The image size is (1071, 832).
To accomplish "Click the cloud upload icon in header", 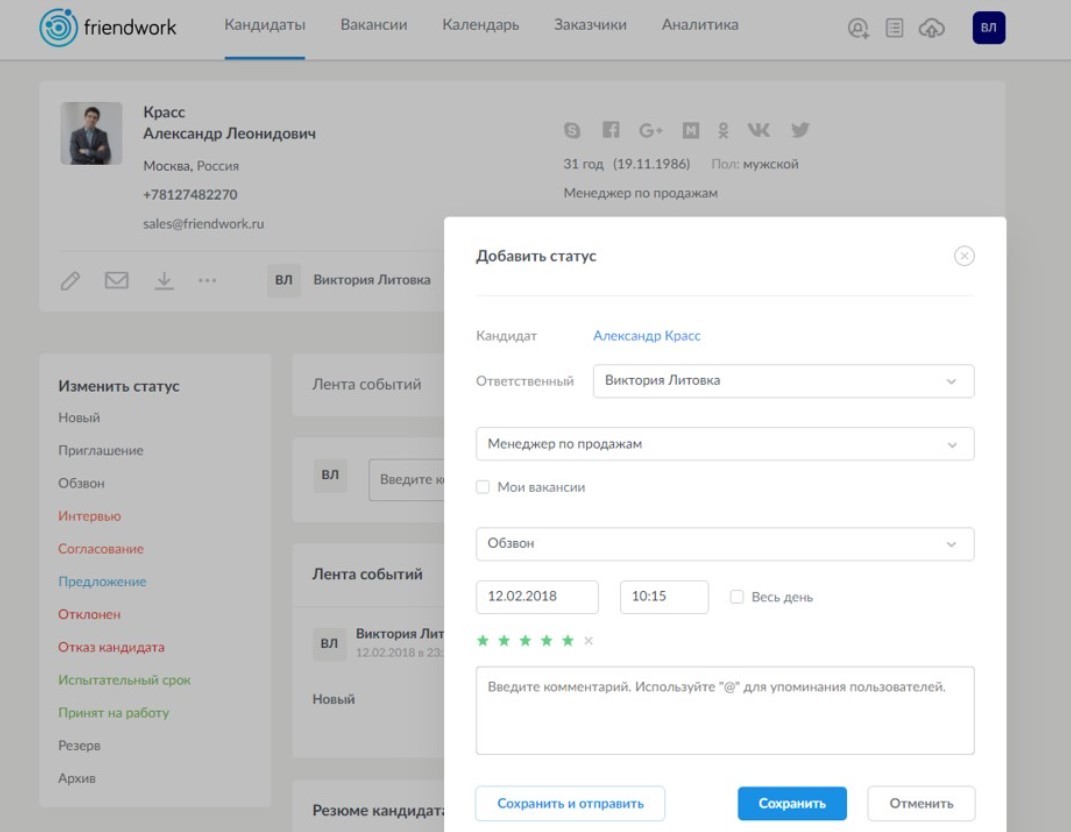I will pos(931,29).
